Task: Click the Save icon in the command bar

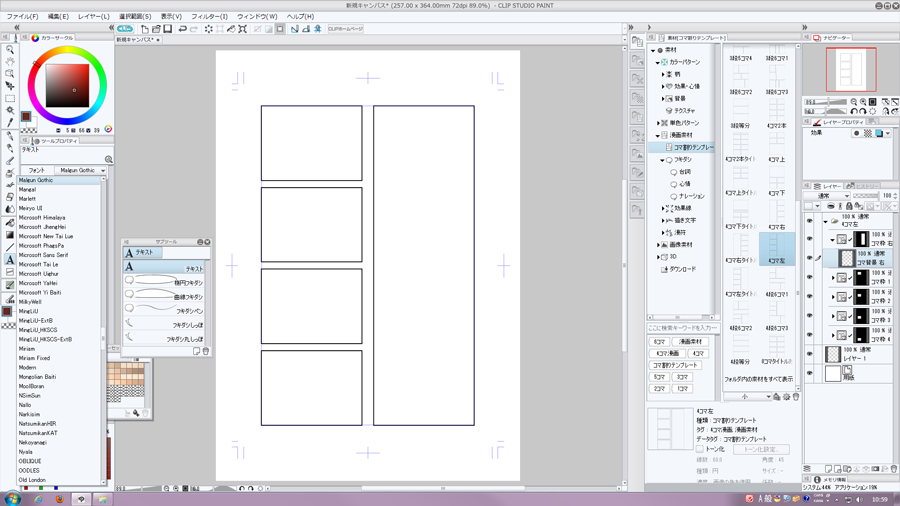Action: pos(167,29)
